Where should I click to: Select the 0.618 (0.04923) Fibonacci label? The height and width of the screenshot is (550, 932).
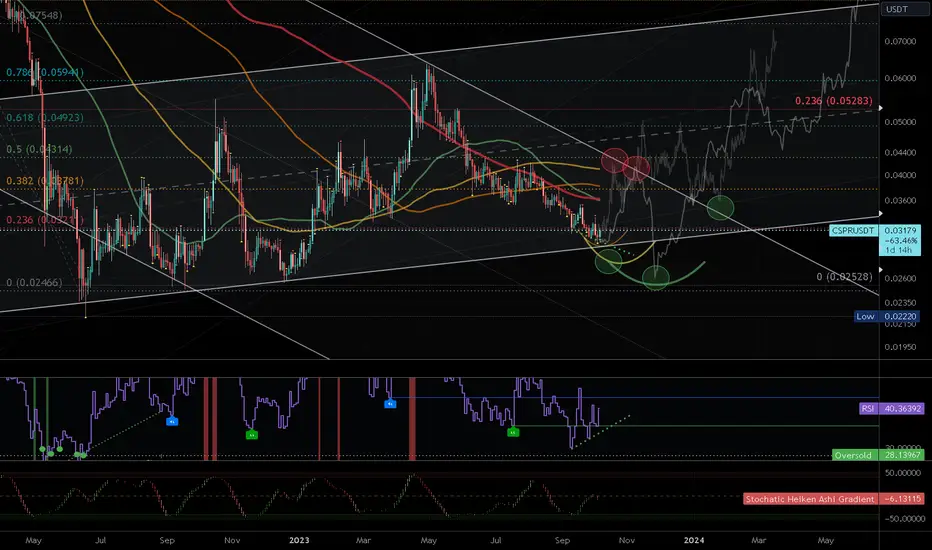point(45,118)
